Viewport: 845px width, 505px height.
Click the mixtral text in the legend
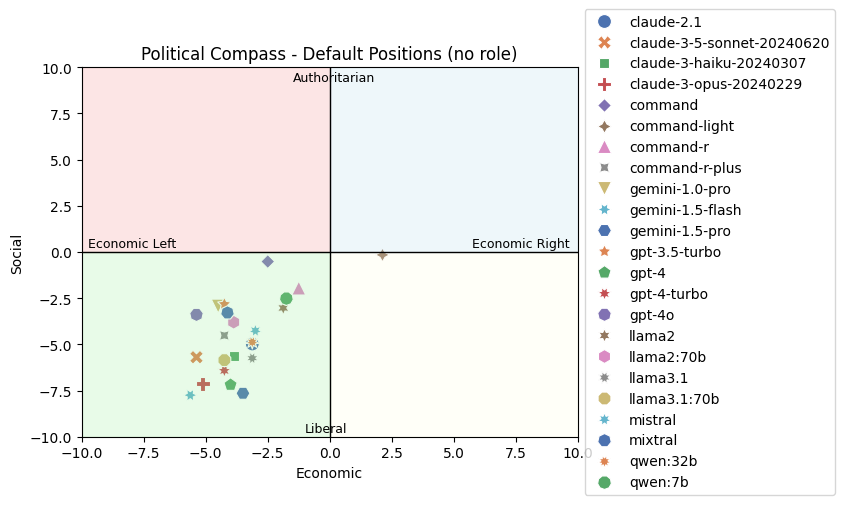(x=653, y=441)
